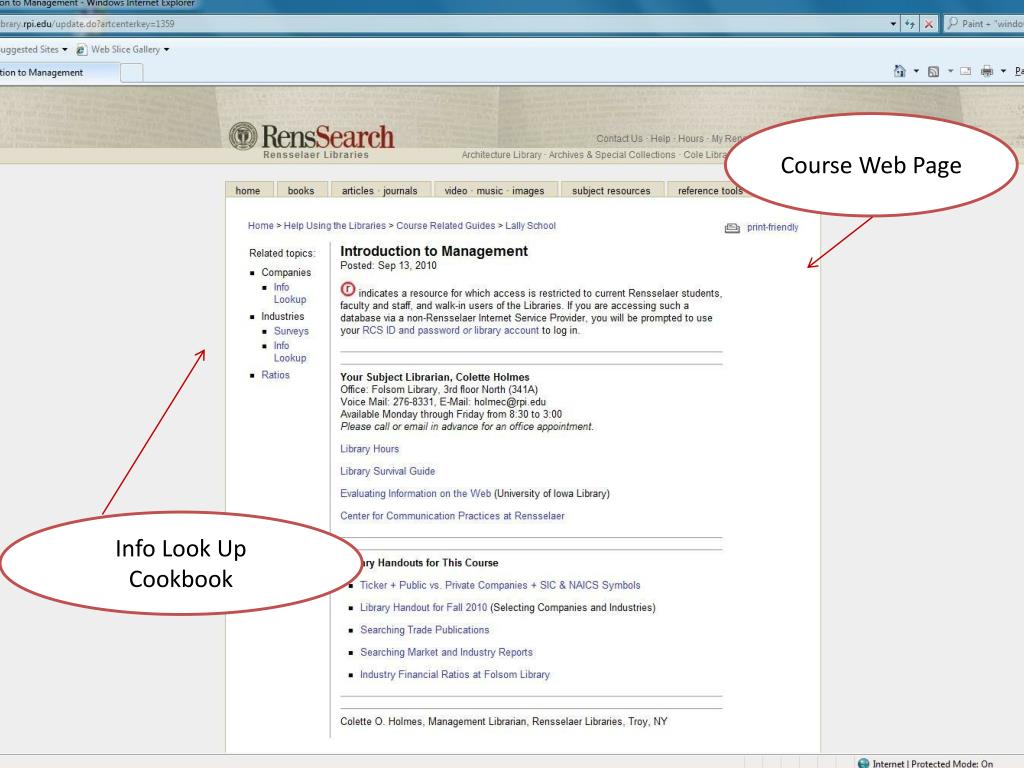Open the subject resources tab
Screen dimensions: 1024x768
pos(612,191)
